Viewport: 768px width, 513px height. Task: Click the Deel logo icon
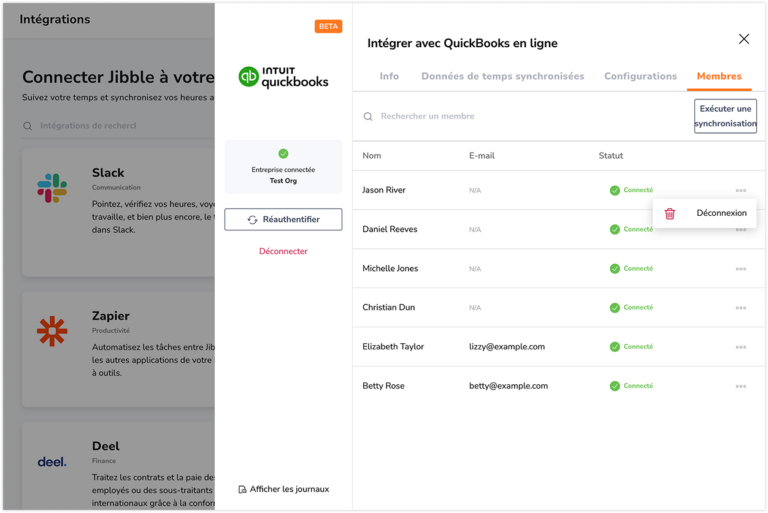(52, 461)
